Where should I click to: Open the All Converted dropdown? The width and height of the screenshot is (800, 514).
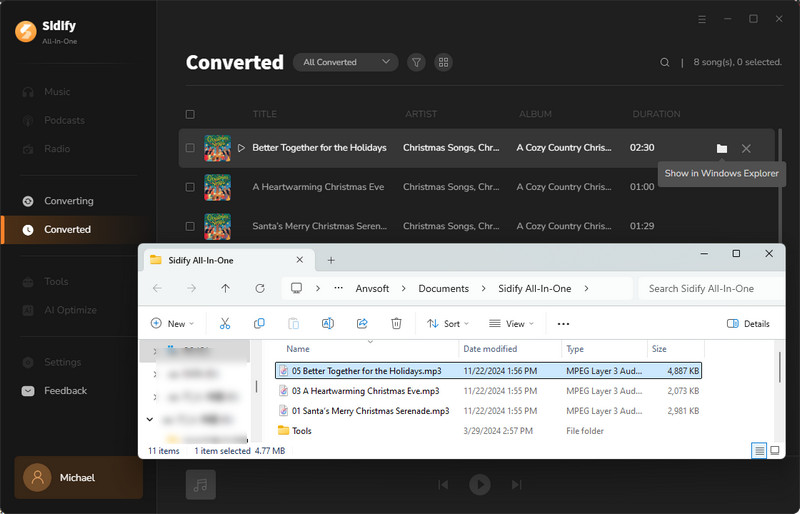[345, 62]
